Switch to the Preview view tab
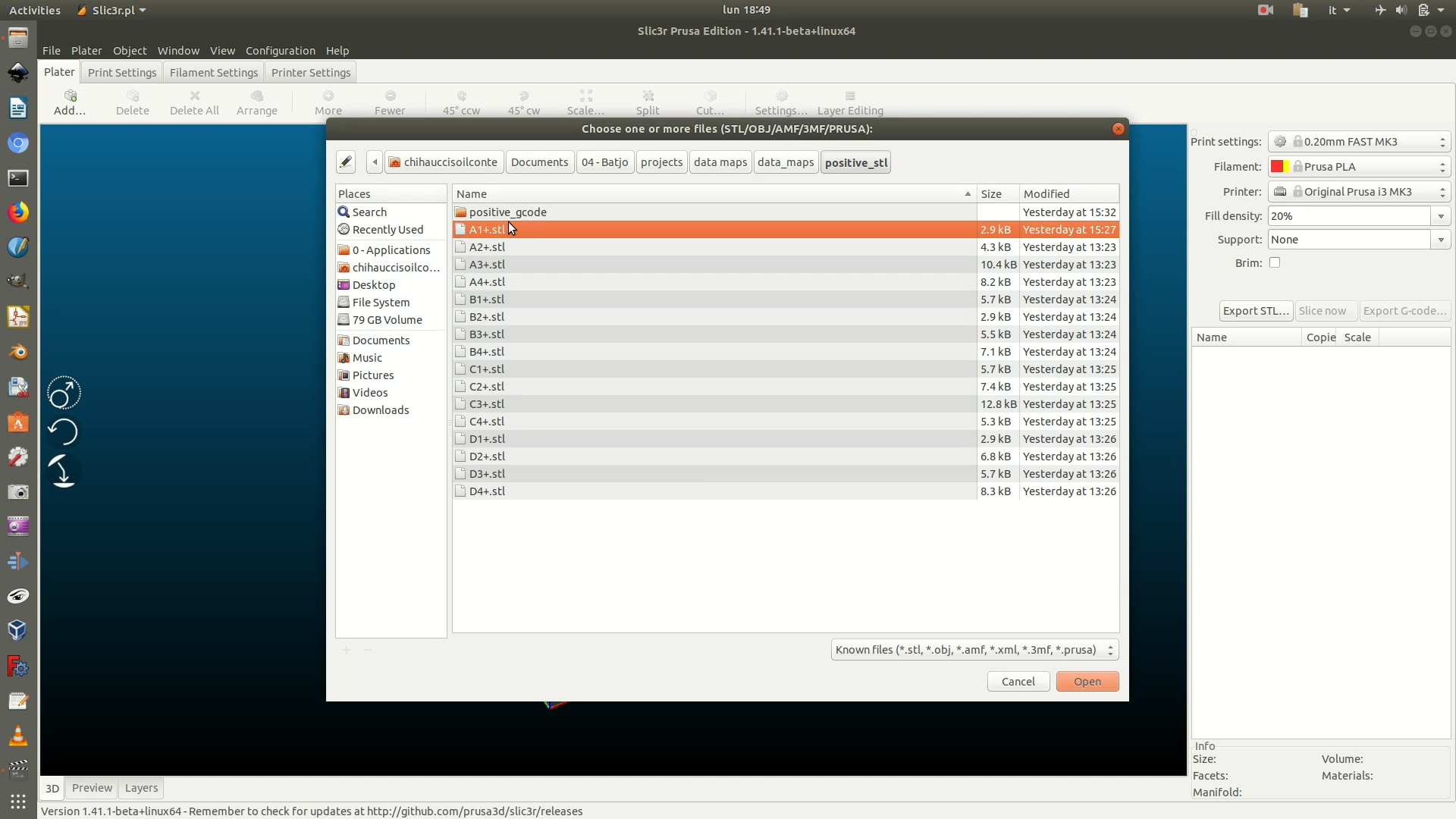The image size is (1456, 819). pos(92,788)
